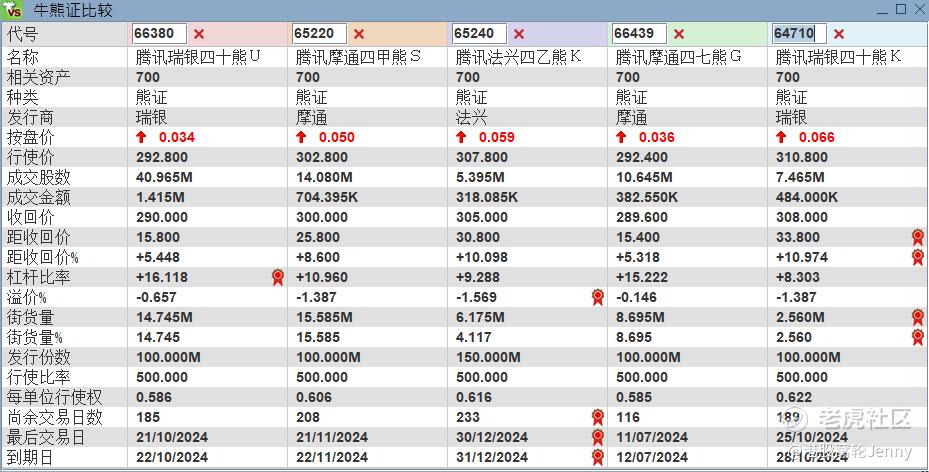The height and width of the screenshot is (472, 929).
Task: Click the VS app icon in title bar
Action: click(12, 10)
